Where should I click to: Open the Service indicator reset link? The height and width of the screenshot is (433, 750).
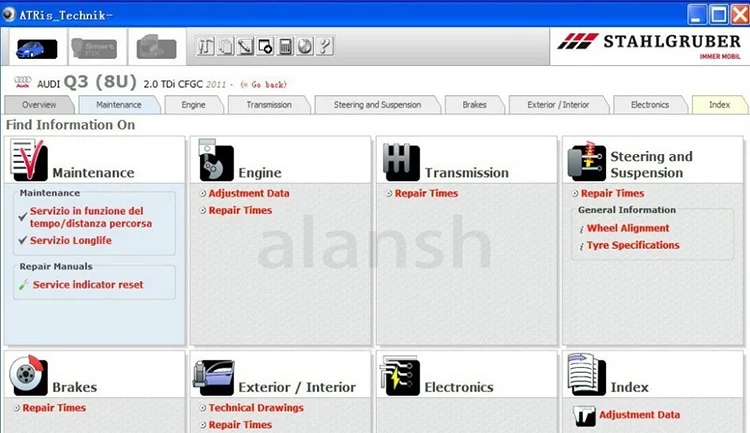click(x=88, y=285)
